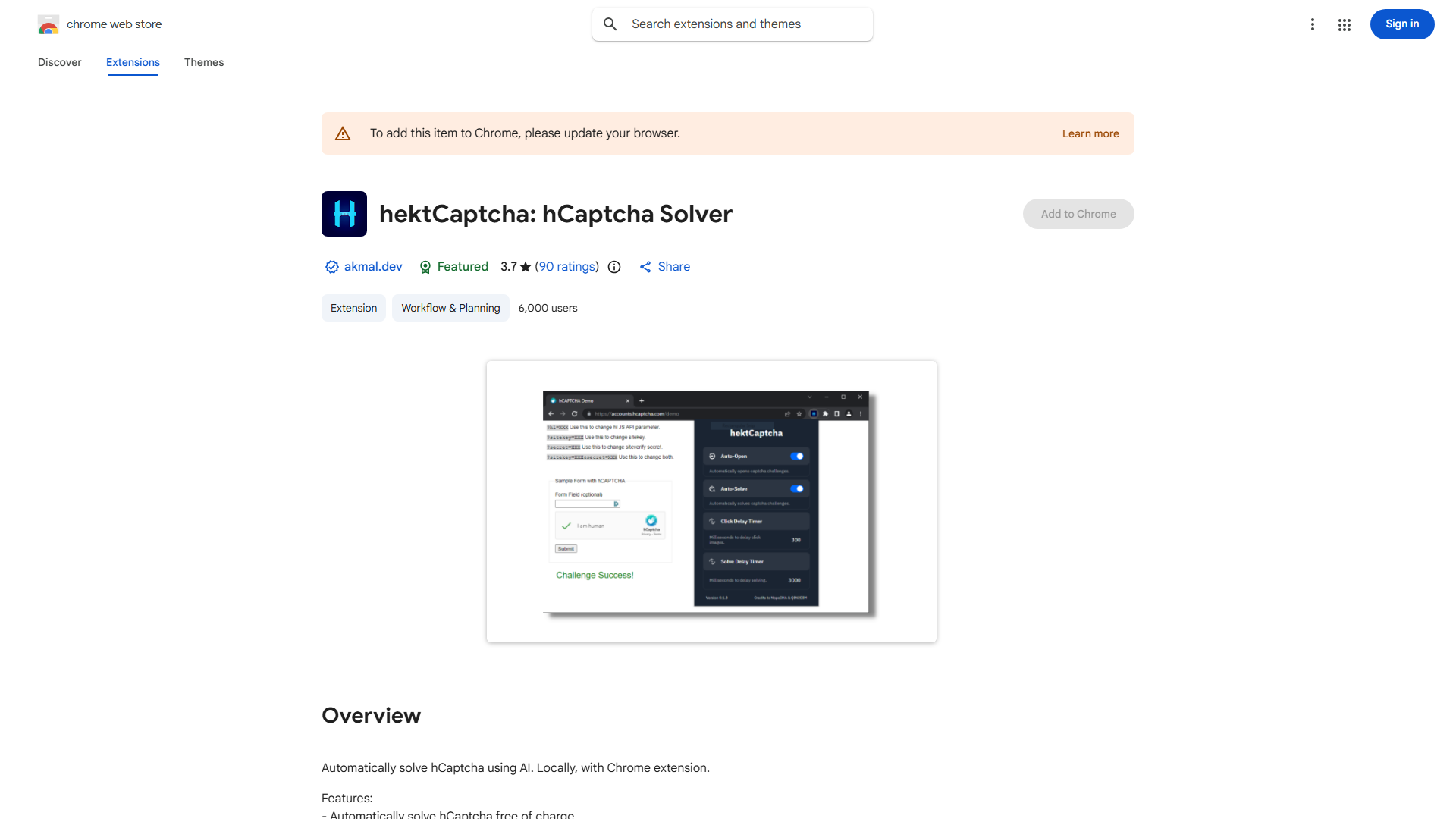Open the Learn more link
1456x819 pixels.
(x=1090, y=133)
